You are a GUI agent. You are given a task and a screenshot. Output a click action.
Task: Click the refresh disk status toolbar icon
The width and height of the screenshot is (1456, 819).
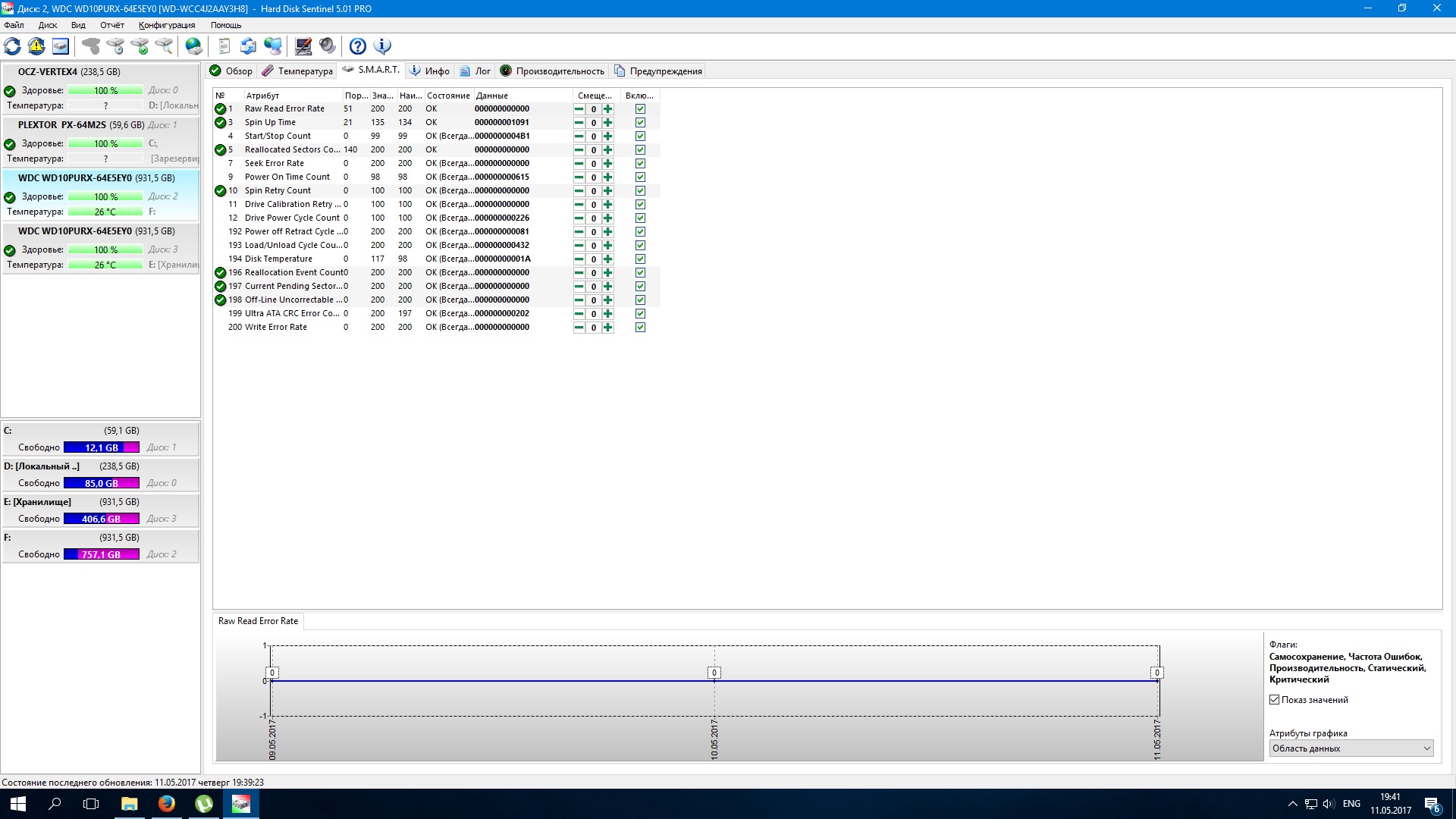coord(13,46)
